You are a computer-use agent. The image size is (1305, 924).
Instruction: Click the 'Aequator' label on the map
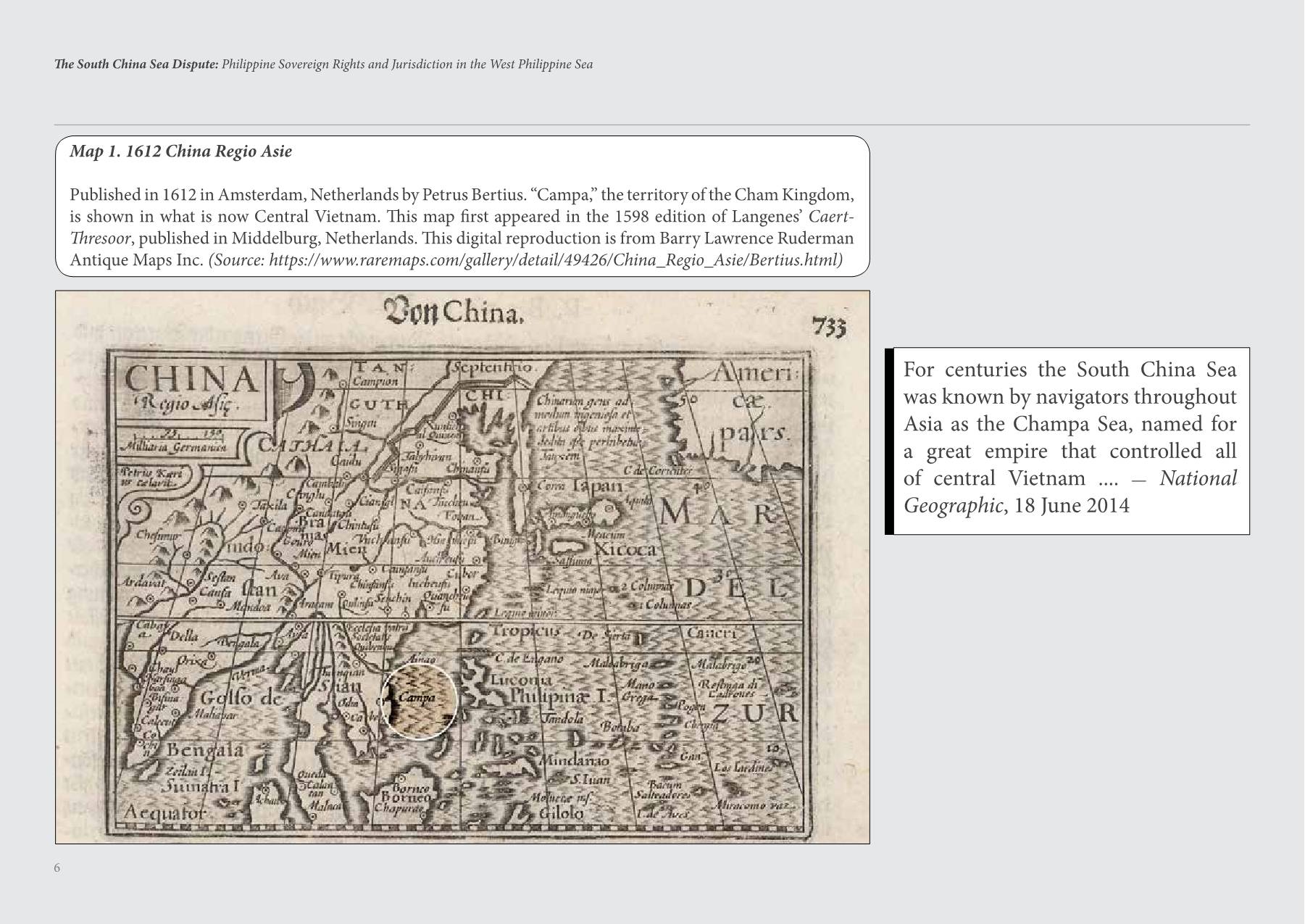pyautogui.click(x=165, y=813)
